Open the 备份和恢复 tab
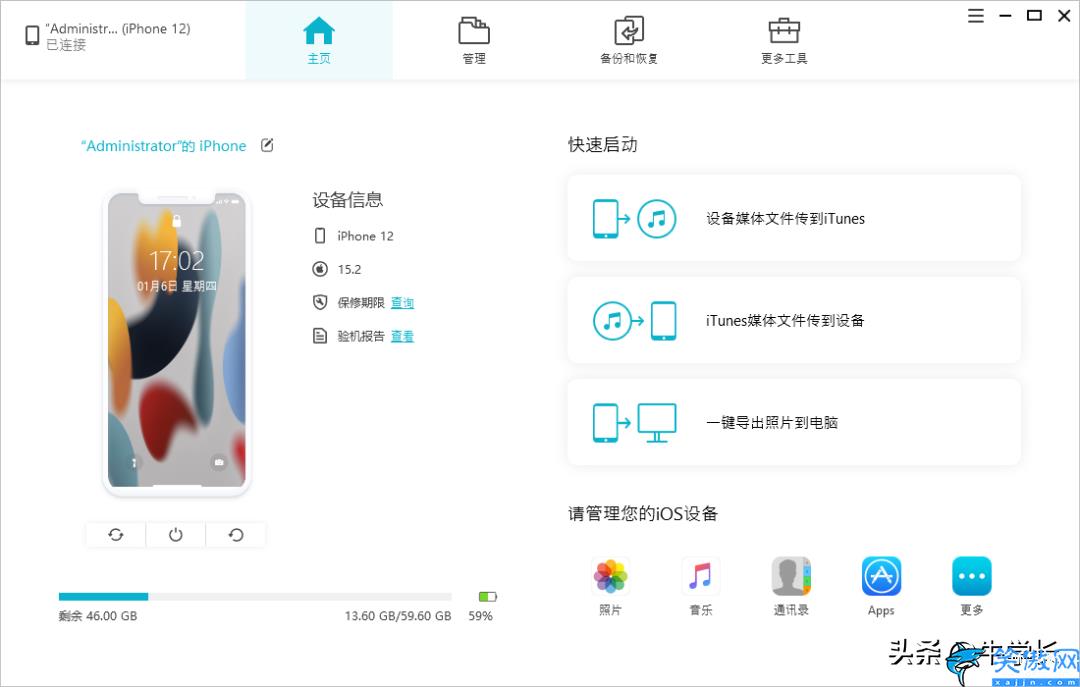Screen dimensions: 1080x687 629,41
